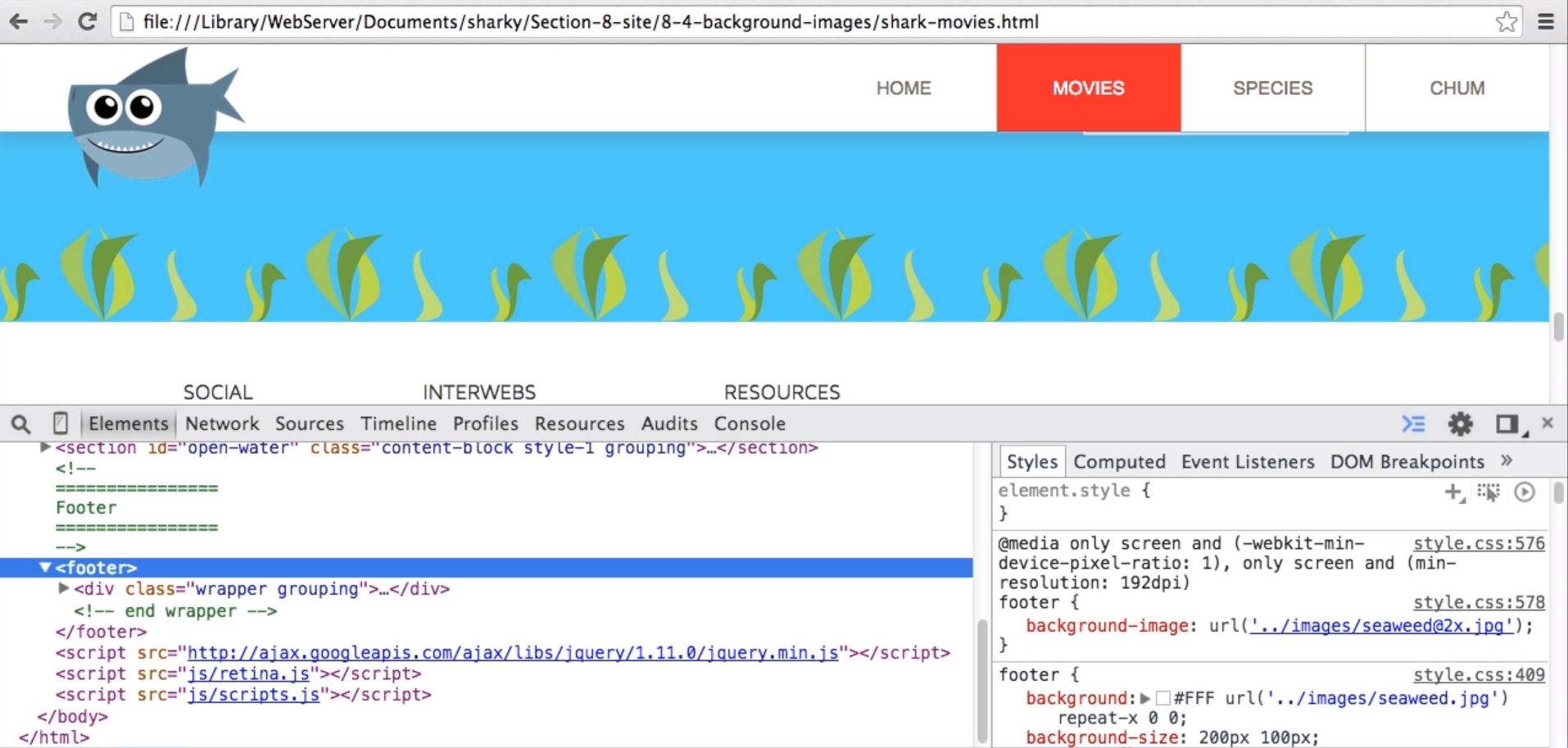Screen dimensions: 1568x748
Task: Reload the shark-movies page
Action: [x=87, y=21]
